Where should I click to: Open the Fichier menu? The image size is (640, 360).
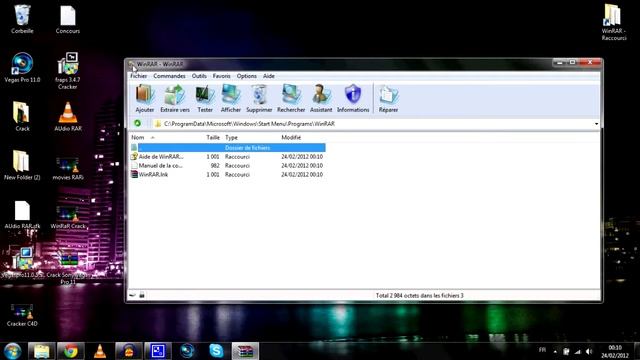[138, 76]
